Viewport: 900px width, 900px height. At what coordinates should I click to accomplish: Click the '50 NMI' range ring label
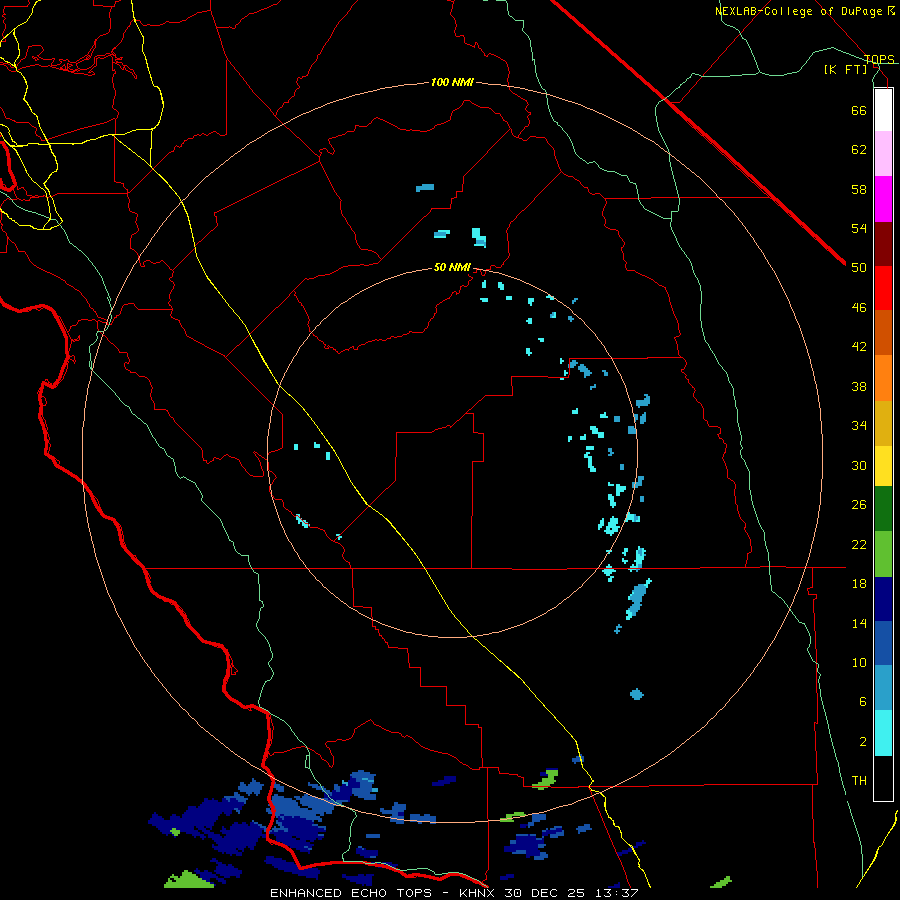[452, 267]
